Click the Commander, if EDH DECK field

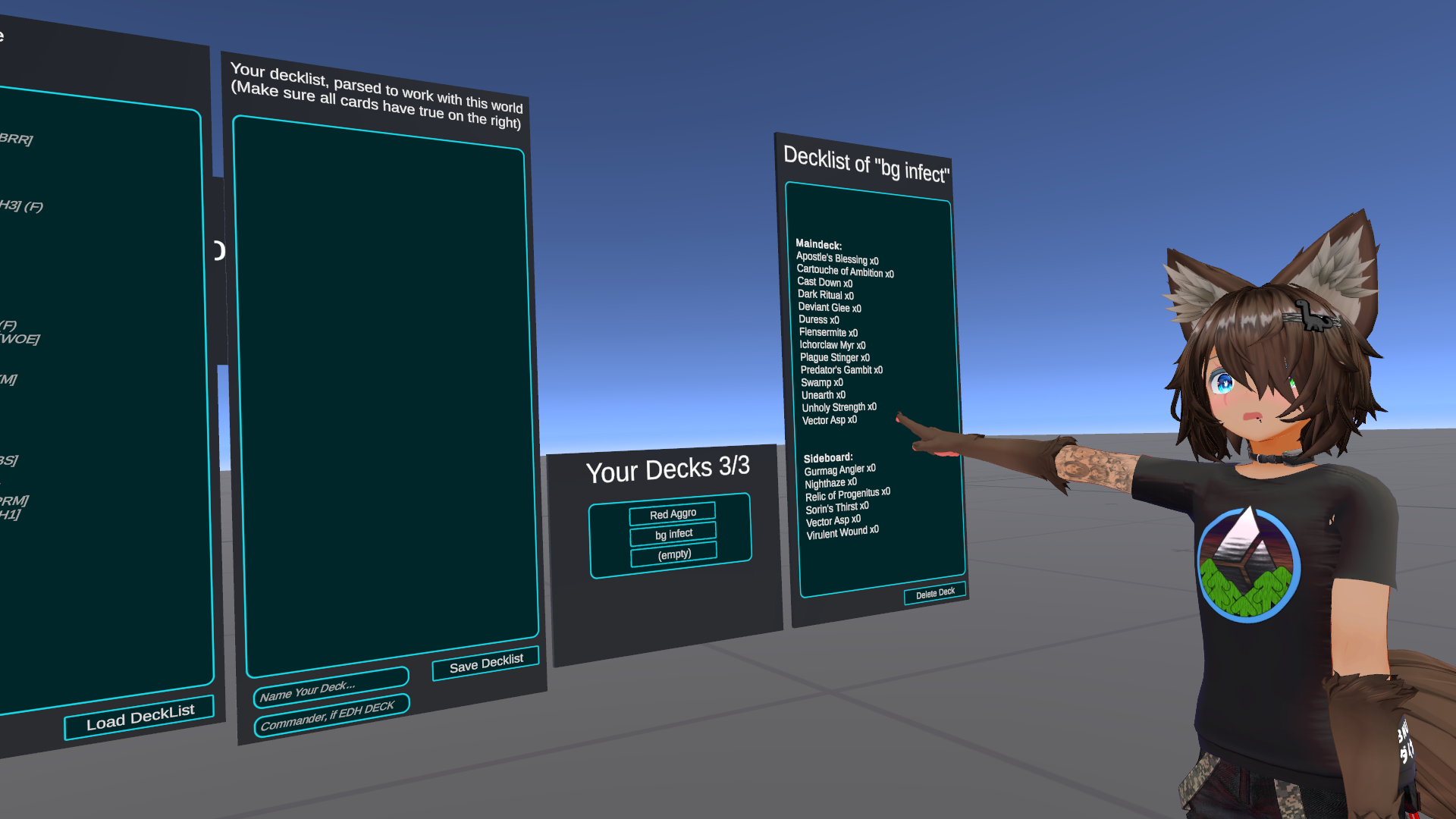[331, 714]
